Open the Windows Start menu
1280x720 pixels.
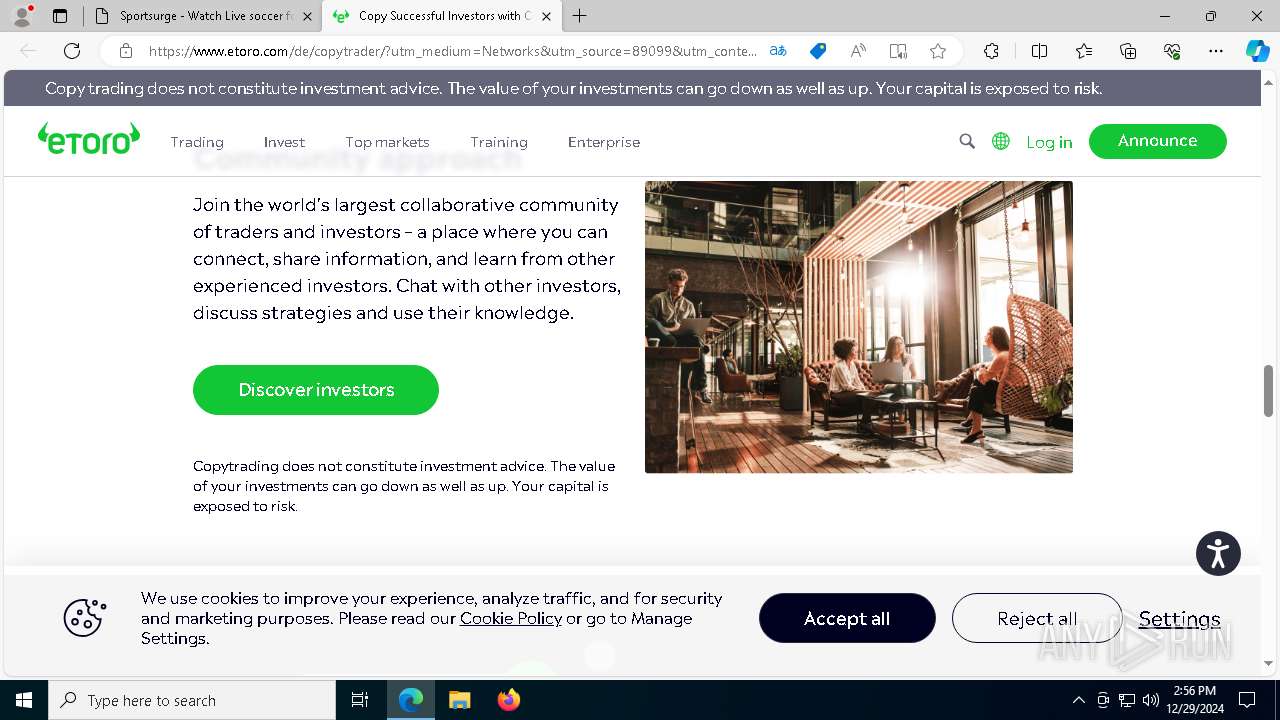23,700
